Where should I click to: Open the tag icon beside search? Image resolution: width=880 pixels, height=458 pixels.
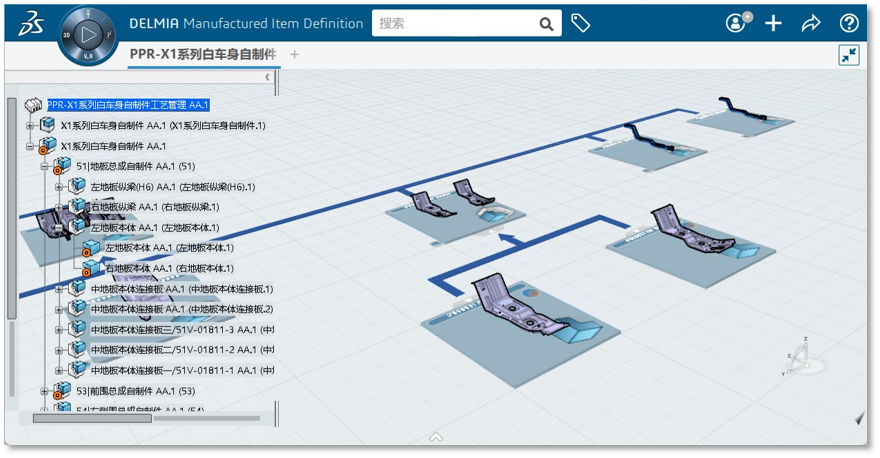[x=580, y=23]
